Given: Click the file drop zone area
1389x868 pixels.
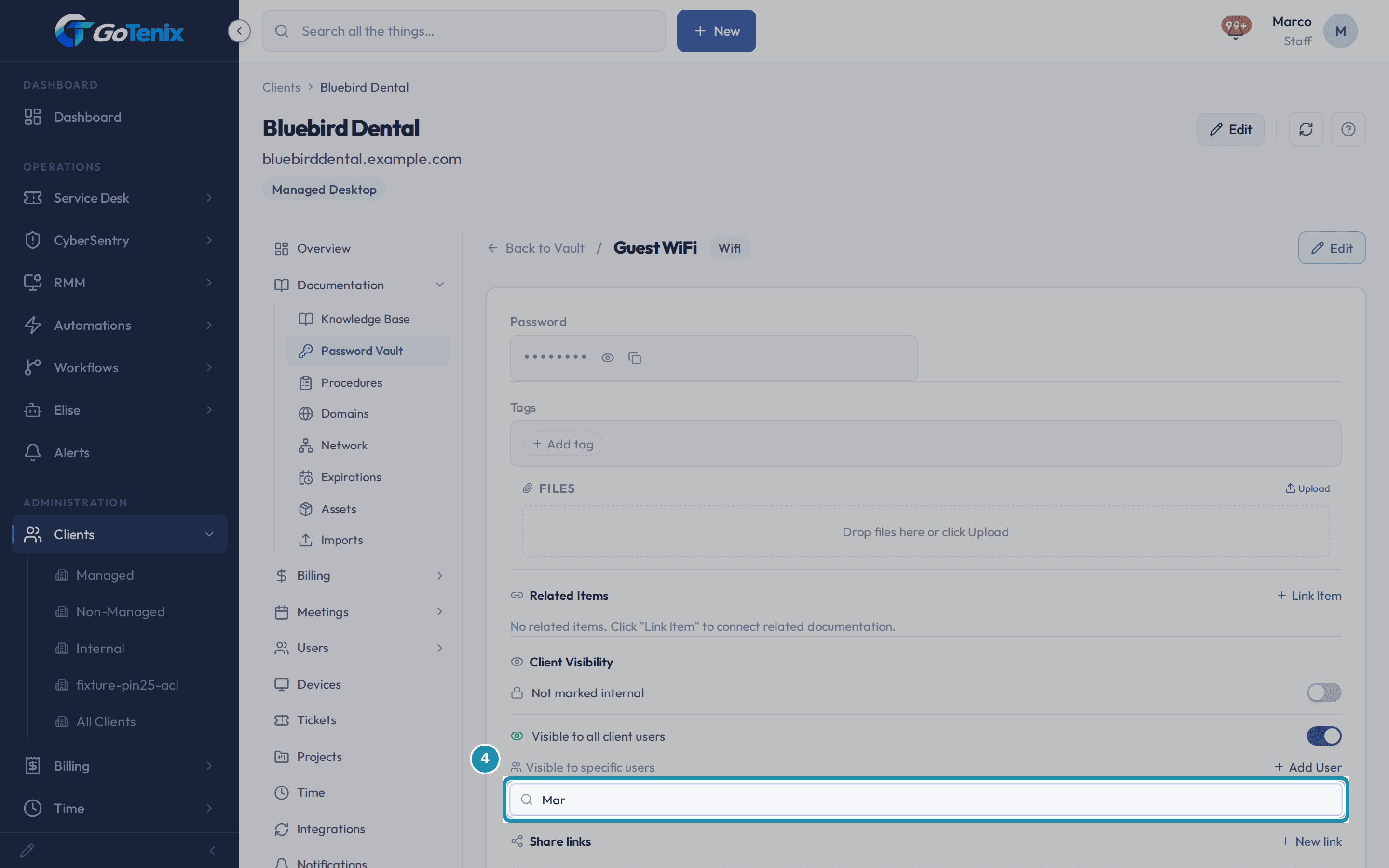Looking at the screenshot, I should [x=926, y=531].
